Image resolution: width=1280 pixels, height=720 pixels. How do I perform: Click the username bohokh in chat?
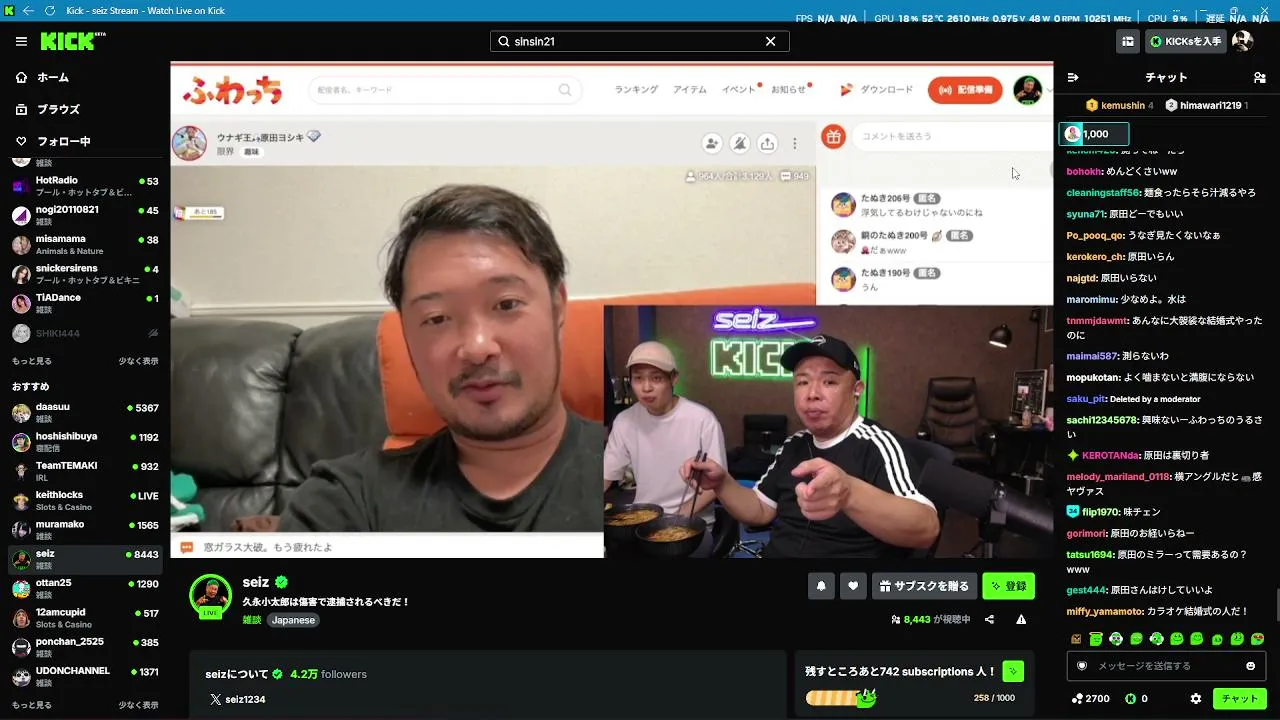click(x=1083, y=171)
